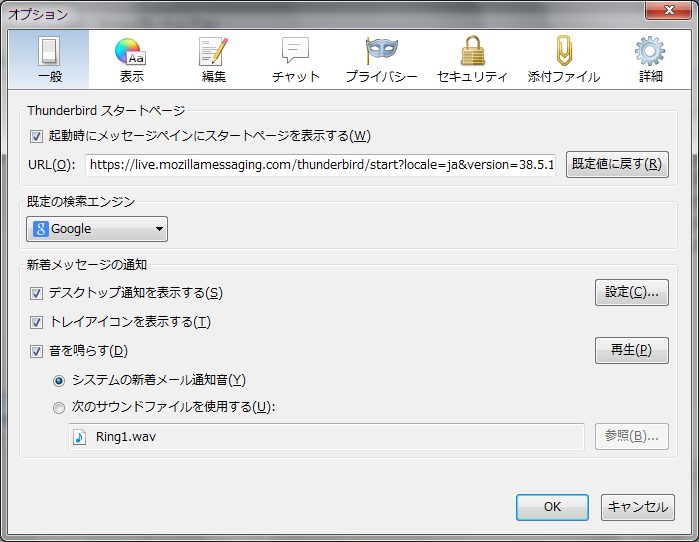The width and height of the screenshot is (699, 542).
Task: Open the 詳細 gear icon
Action: 650,51
